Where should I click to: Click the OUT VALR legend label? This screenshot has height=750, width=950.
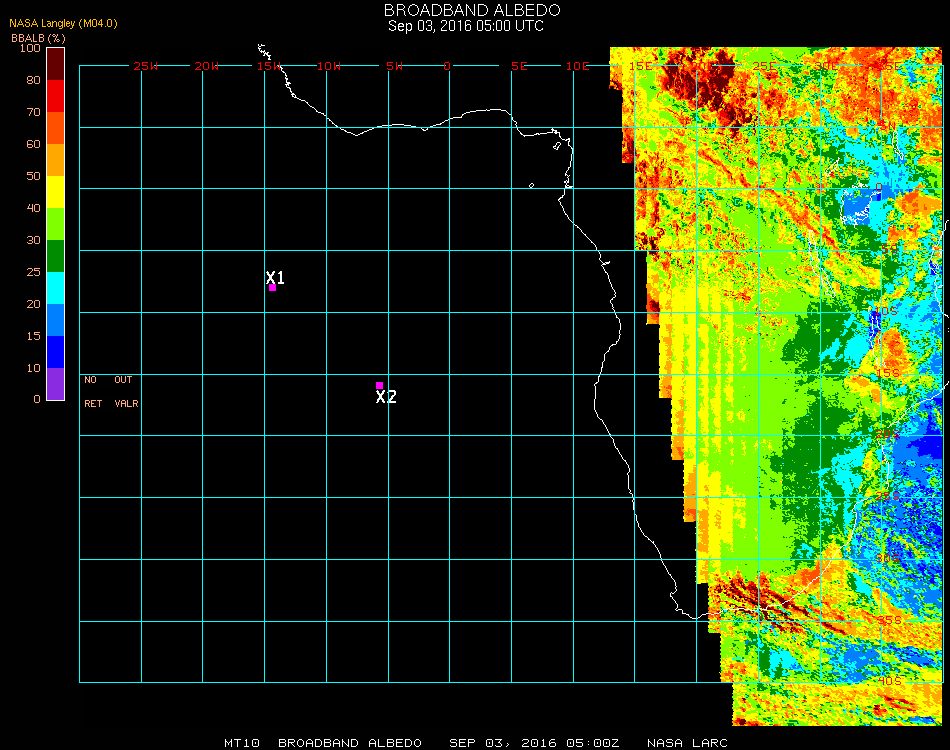pos(125,392)
